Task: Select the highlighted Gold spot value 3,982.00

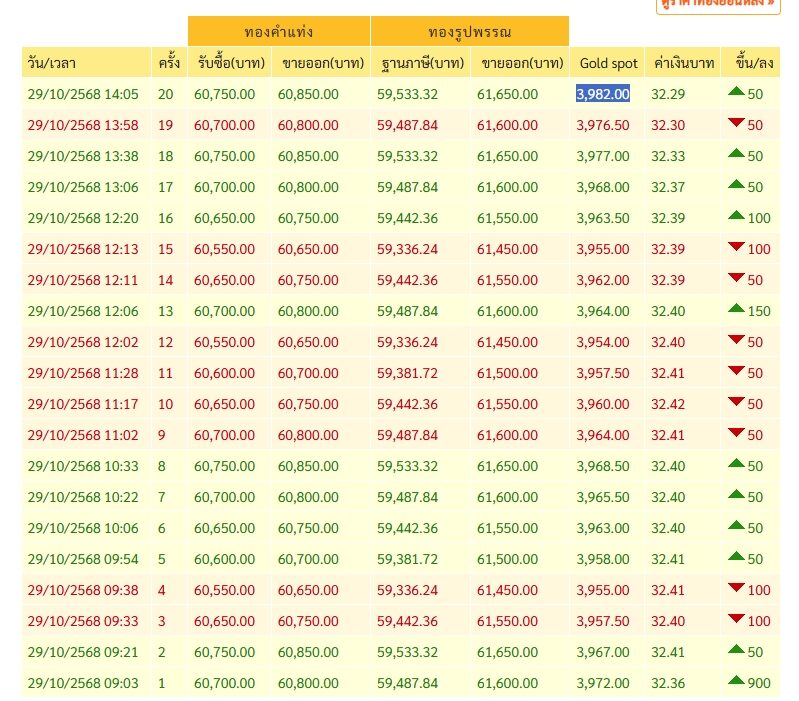Action: pos(603,94)
